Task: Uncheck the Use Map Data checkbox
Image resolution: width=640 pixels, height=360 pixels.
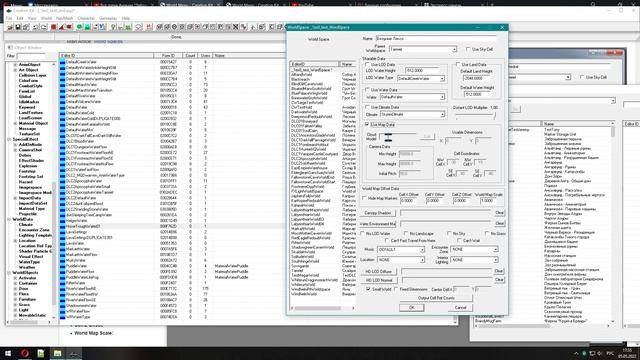Action: click(x=367, y=124)
